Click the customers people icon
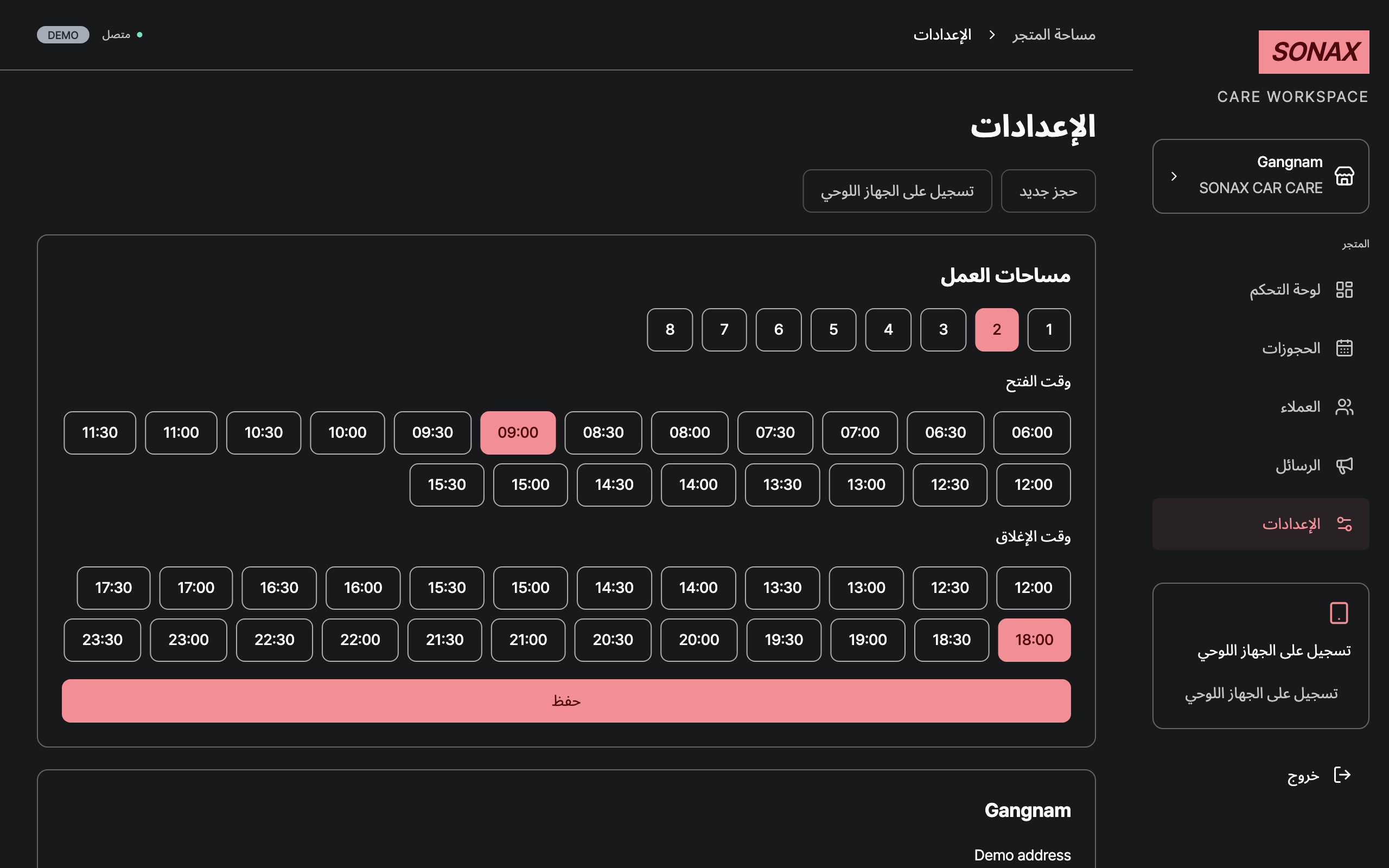The width and height of the screenshot is (1389, 868). [x=1344, y=407]
